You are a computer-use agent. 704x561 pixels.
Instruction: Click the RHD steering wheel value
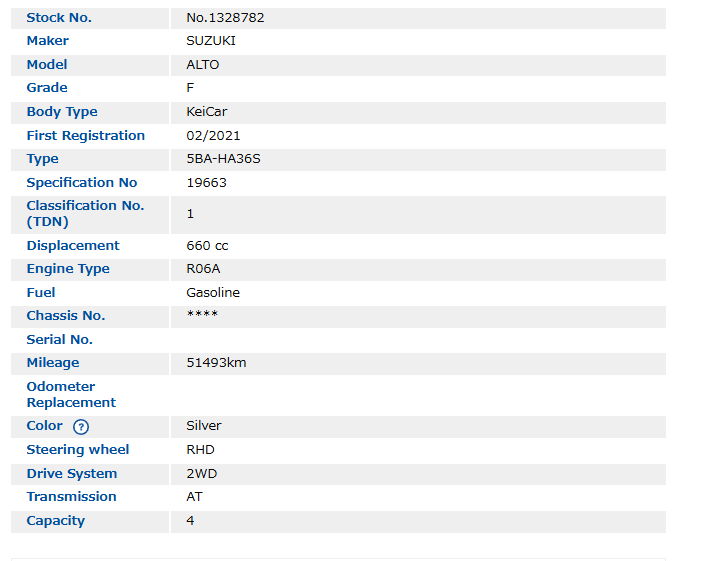[200, 450]
